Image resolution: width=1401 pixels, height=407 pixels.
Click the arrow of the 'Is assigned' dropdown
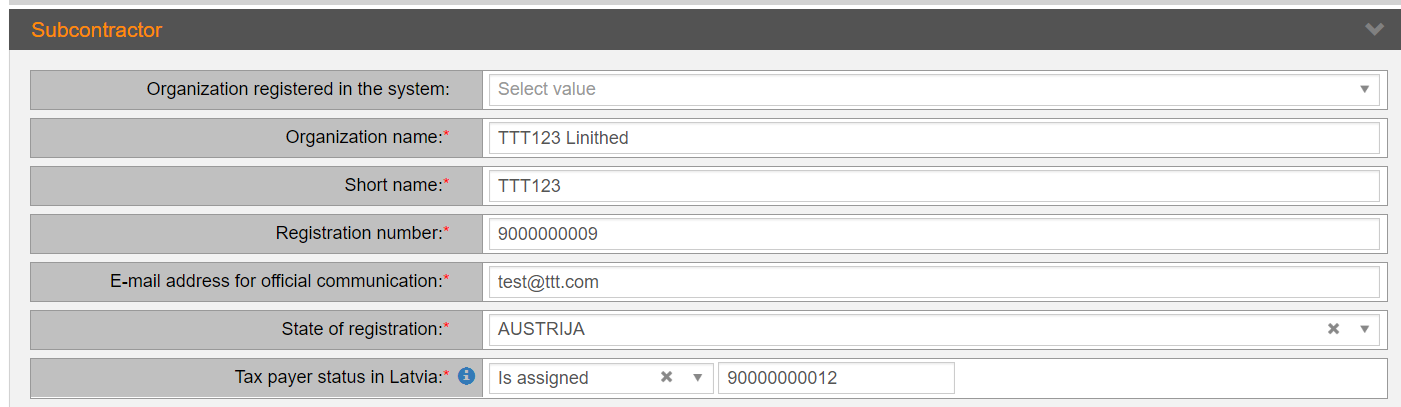[x=698, y=378]
